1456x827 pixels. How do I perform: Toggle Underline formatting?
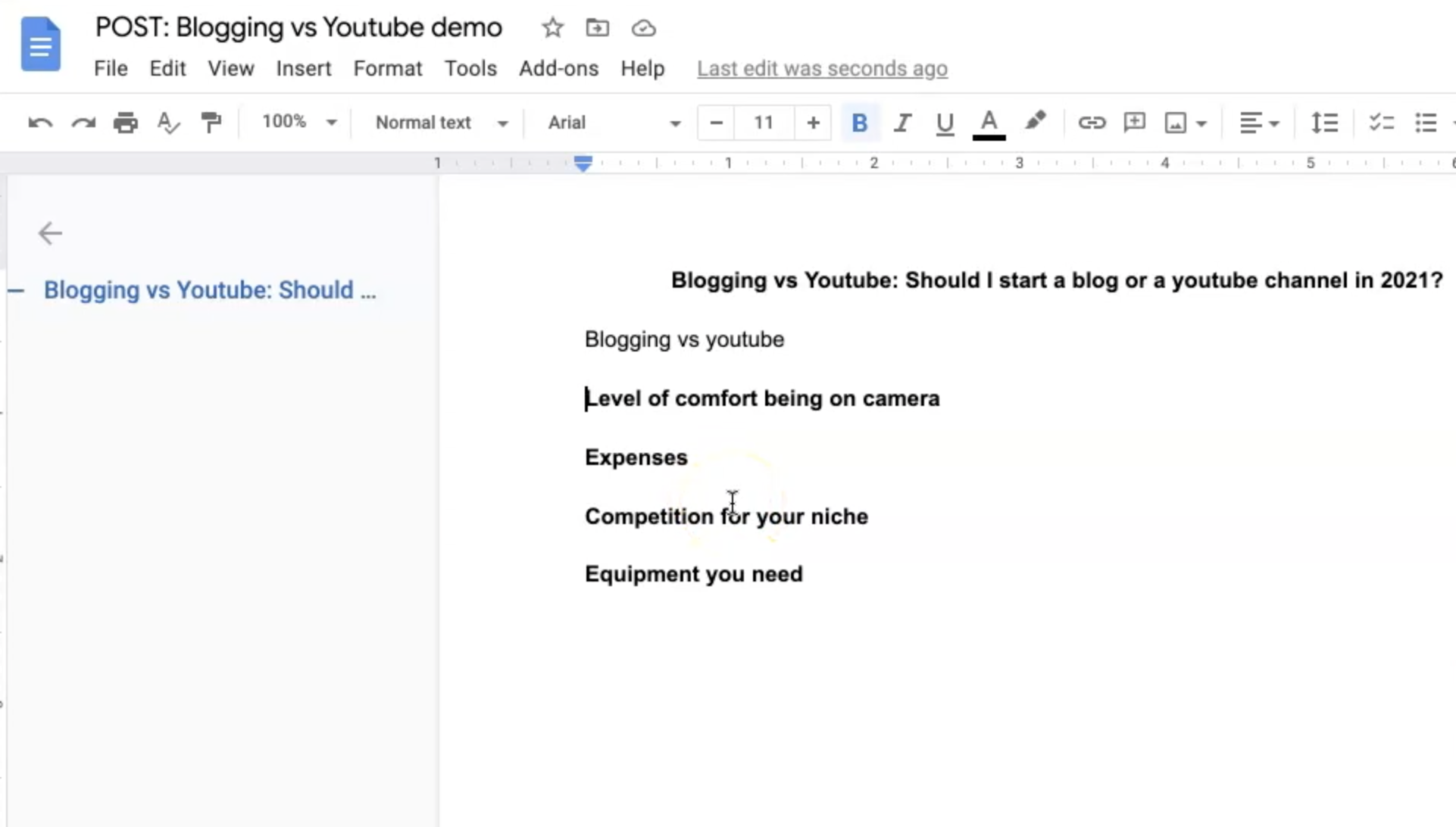(945, 123)
